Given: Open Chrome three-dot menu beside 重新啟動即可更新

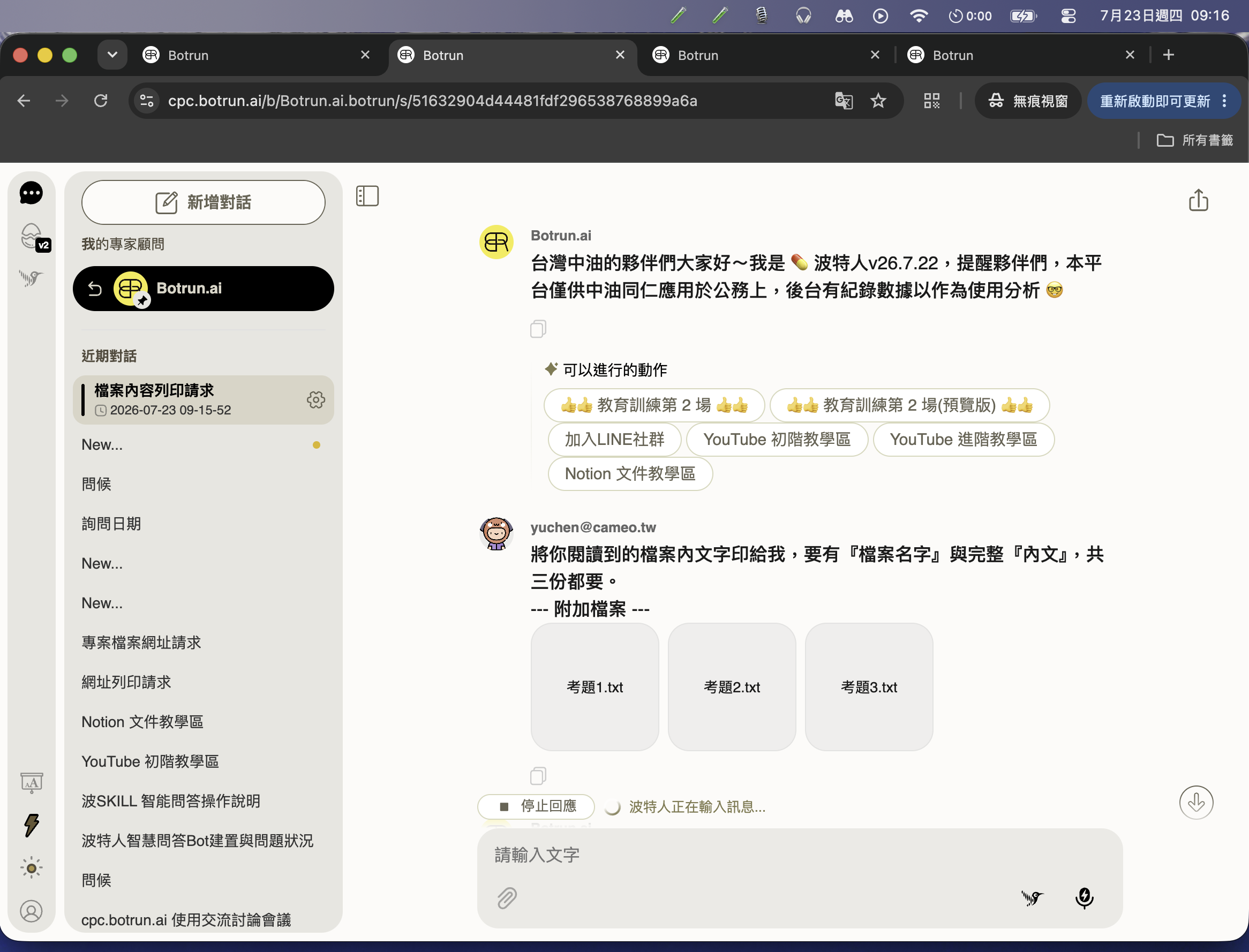Looking at the screenshot, I should pyautogui.click(x=1225, y=101).
